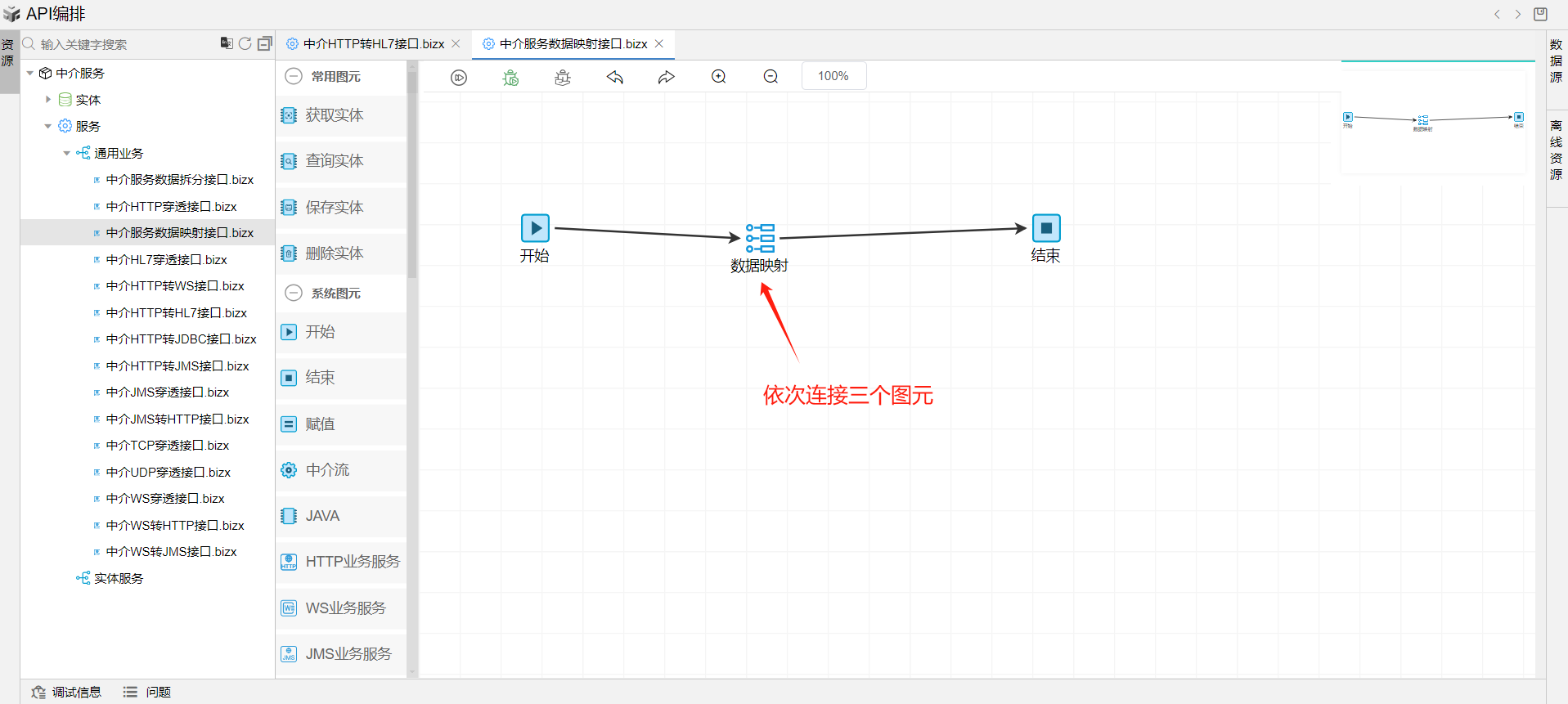Collapse all resource tree nodes icon
The width and height of the screenshot is (1568, 704).
point(264,43)
